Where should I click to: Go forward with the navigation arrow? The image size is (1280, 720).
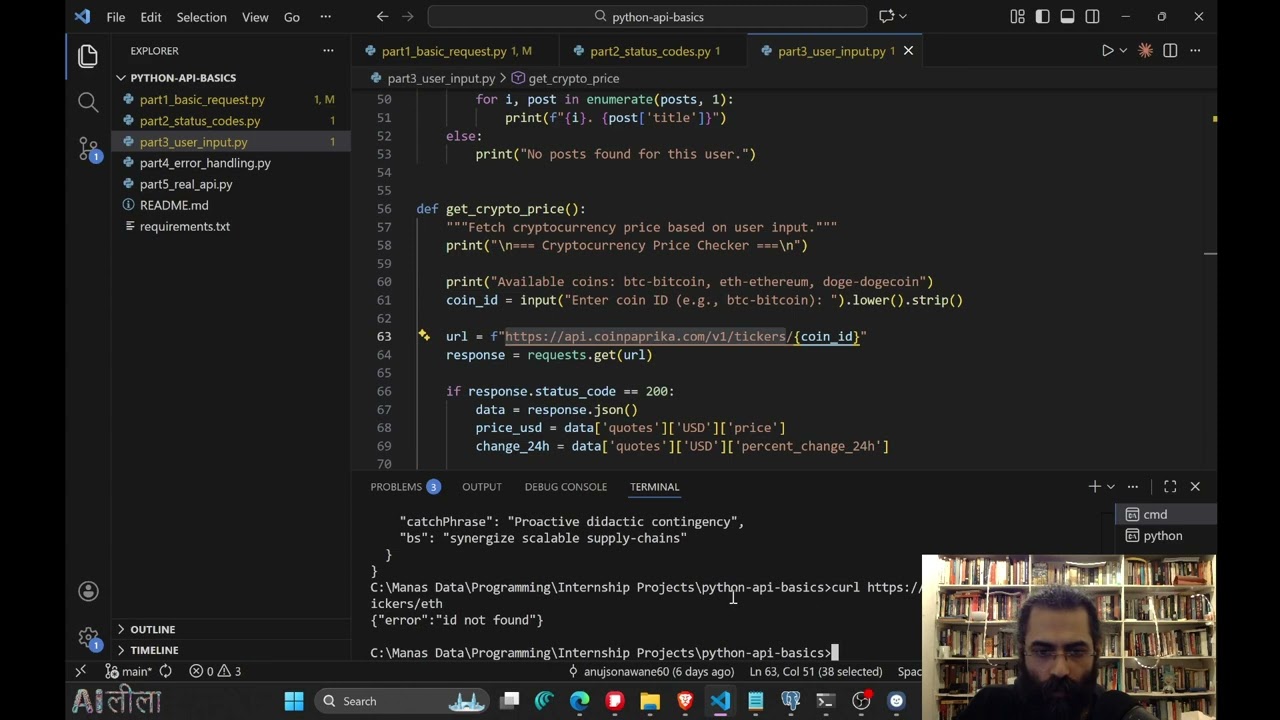(x=407, y=17)
